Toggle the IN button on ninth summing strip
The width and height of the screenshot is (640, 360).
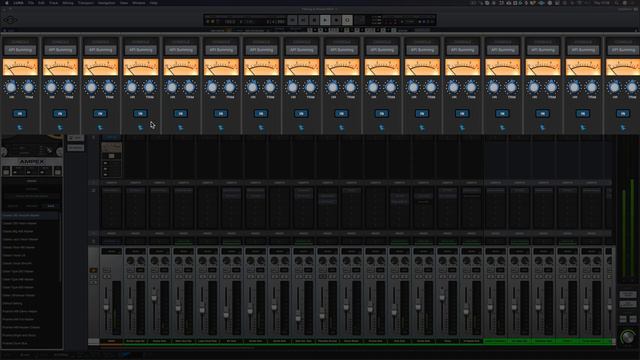[x=341, y=113]
